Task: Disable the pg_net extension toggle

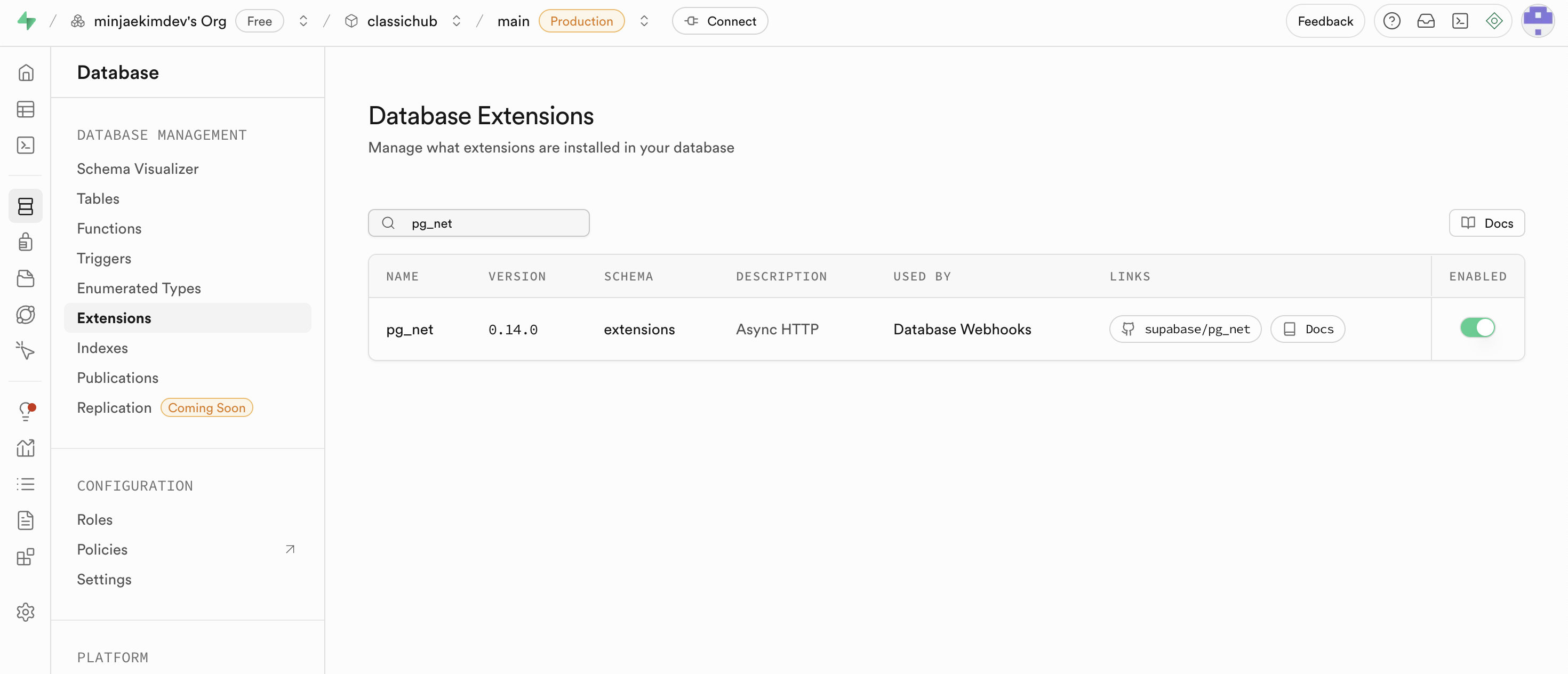Action: 1477,328
